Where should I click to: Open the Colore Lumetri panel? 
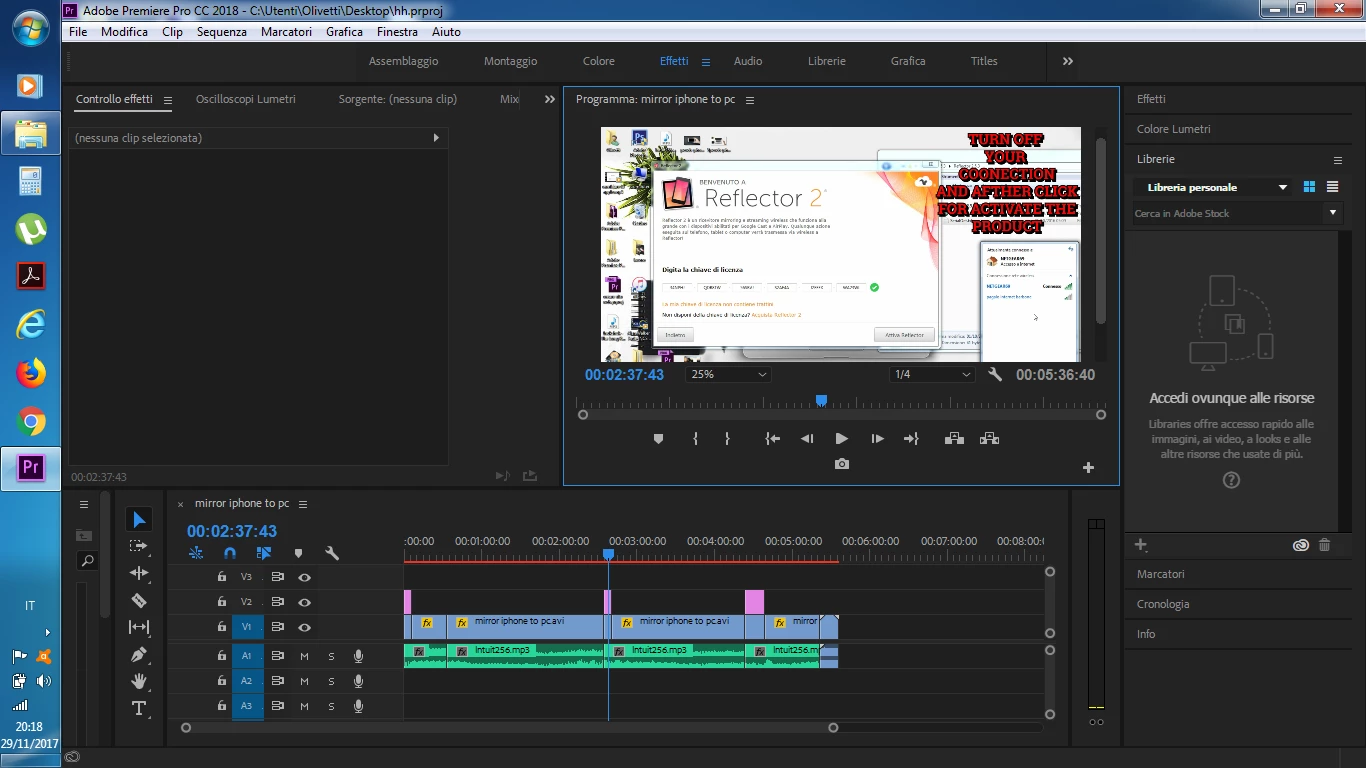tap(1173, 129)
